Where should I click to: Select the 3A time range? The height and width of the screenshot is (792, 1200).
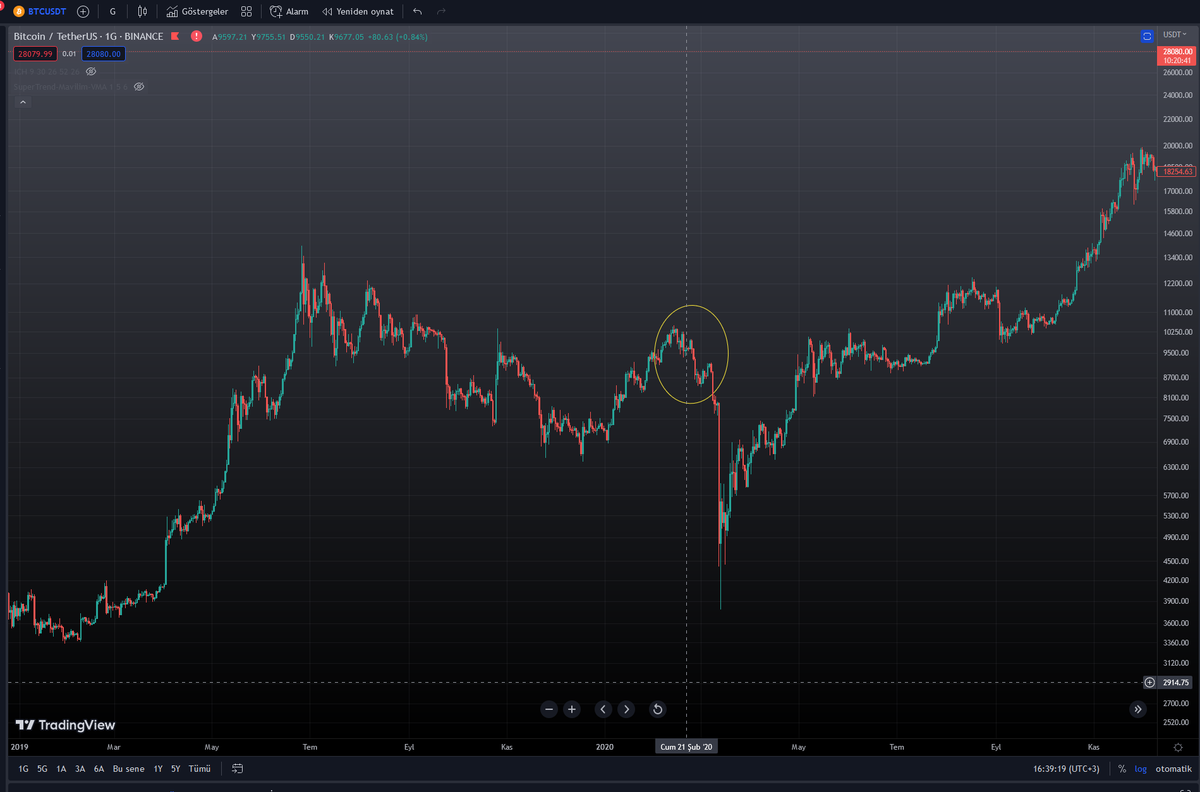click(80, 769)
